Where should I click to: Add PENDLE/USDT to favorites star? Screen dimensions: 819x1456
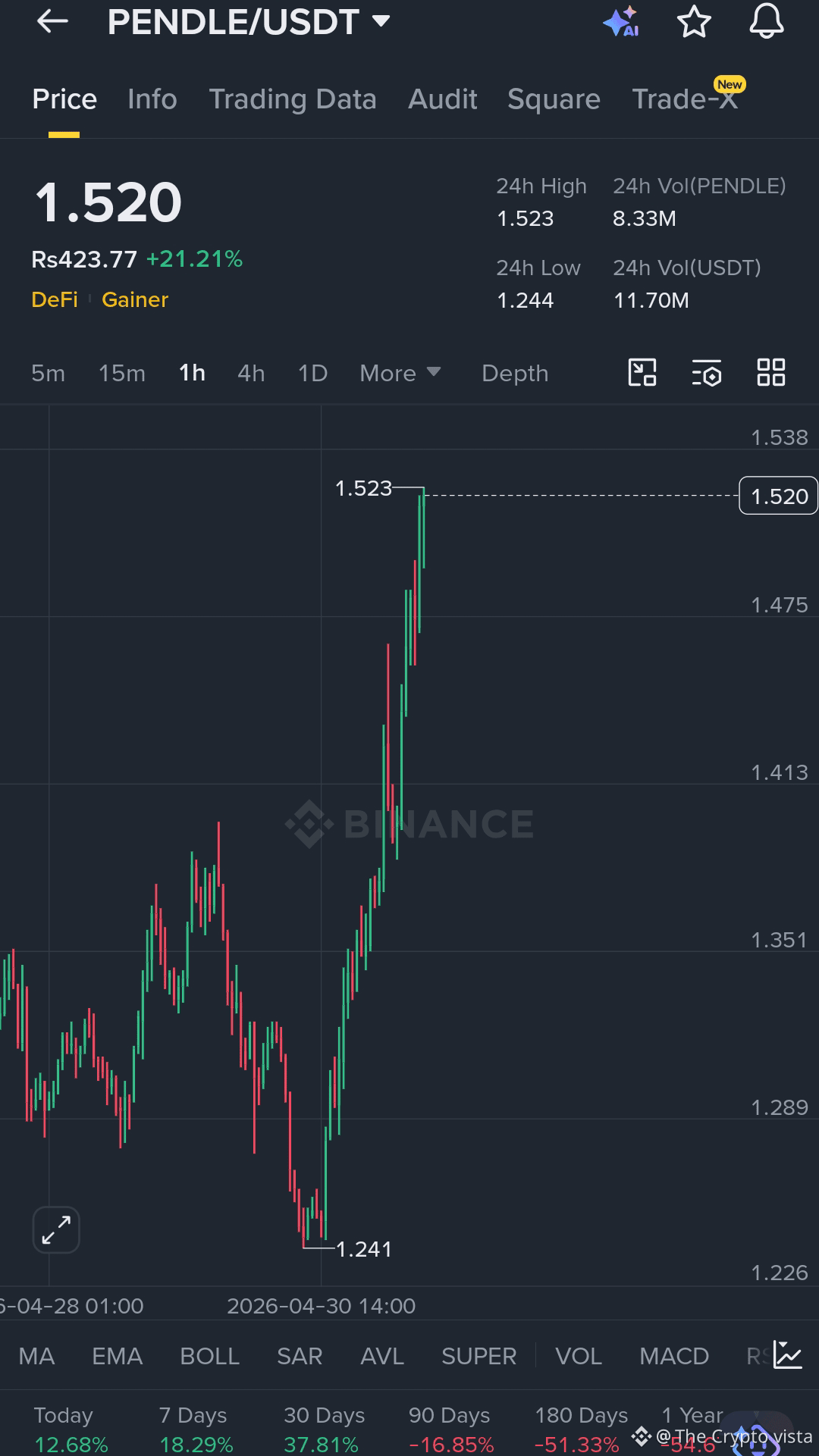coord(694,21)
